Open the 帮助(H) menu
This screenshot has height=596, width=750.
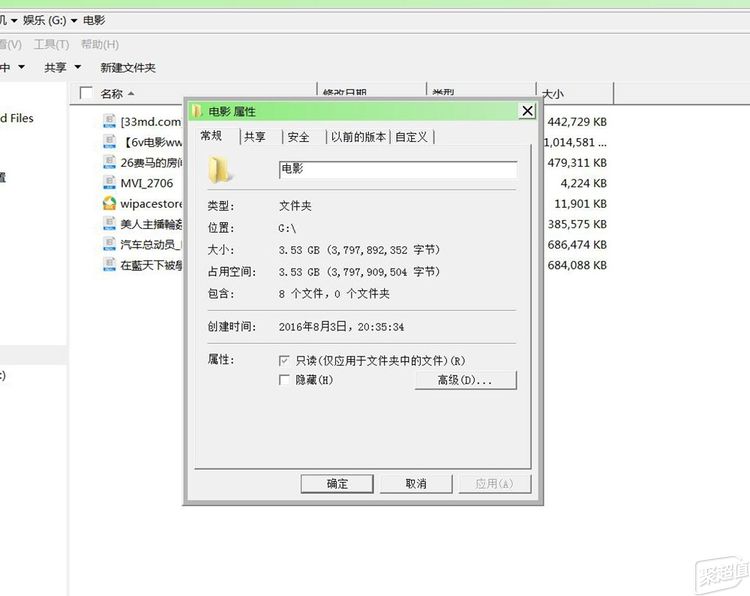(99, 44)
